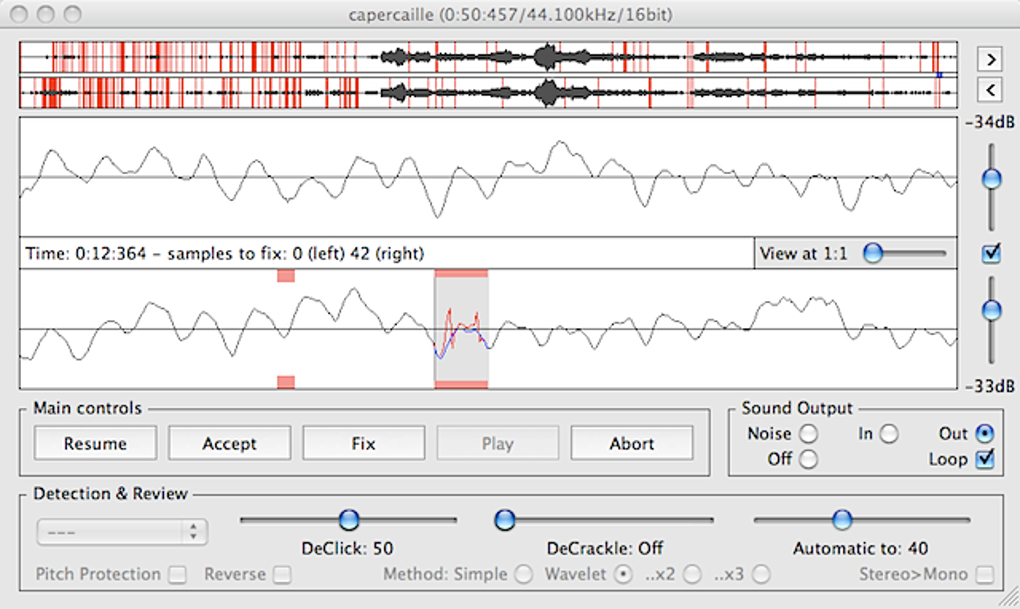
Task: Abort the processing operation
Action: 631,443
